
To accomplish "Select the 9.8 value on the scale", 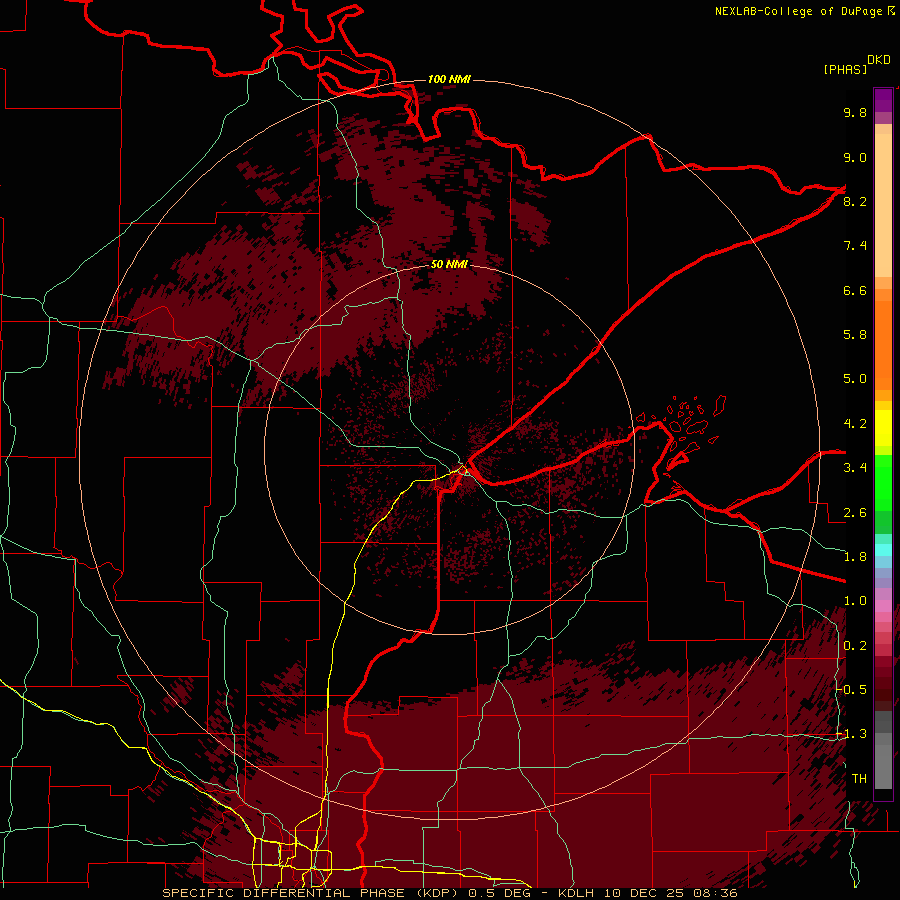I will tap(855, 112).
